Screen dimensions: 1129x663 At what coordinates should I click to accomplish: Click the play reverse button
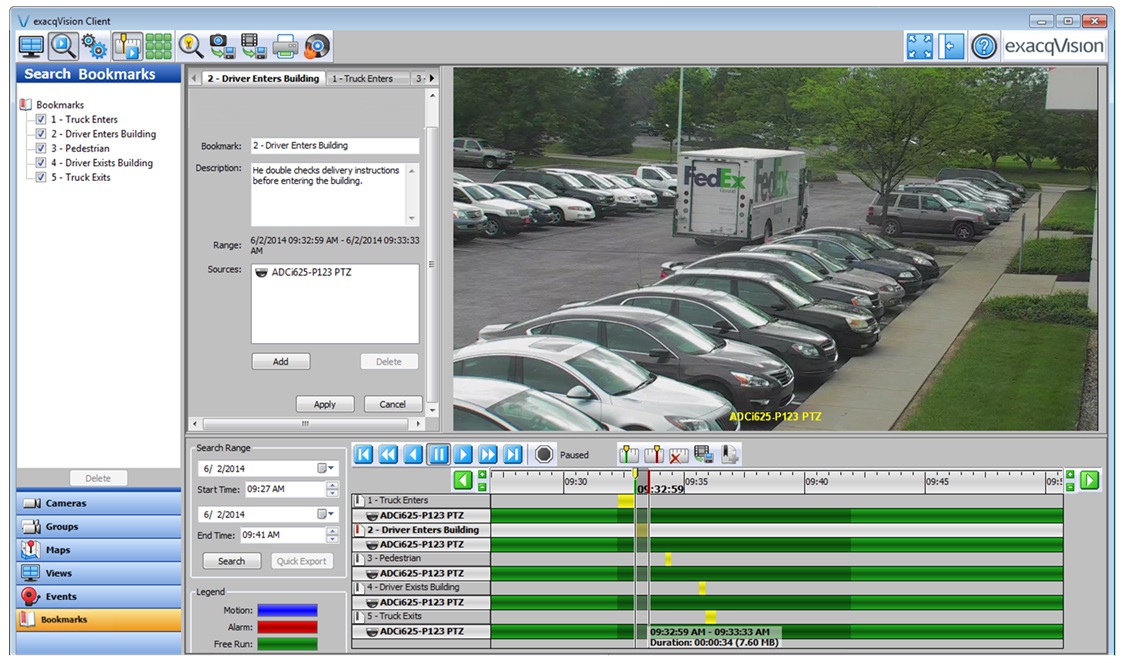413,454
